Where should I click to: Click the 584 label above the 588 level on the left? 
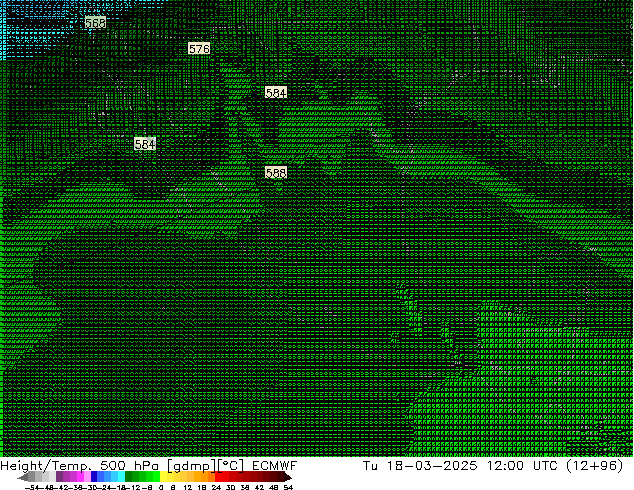(x=145, y=144)
